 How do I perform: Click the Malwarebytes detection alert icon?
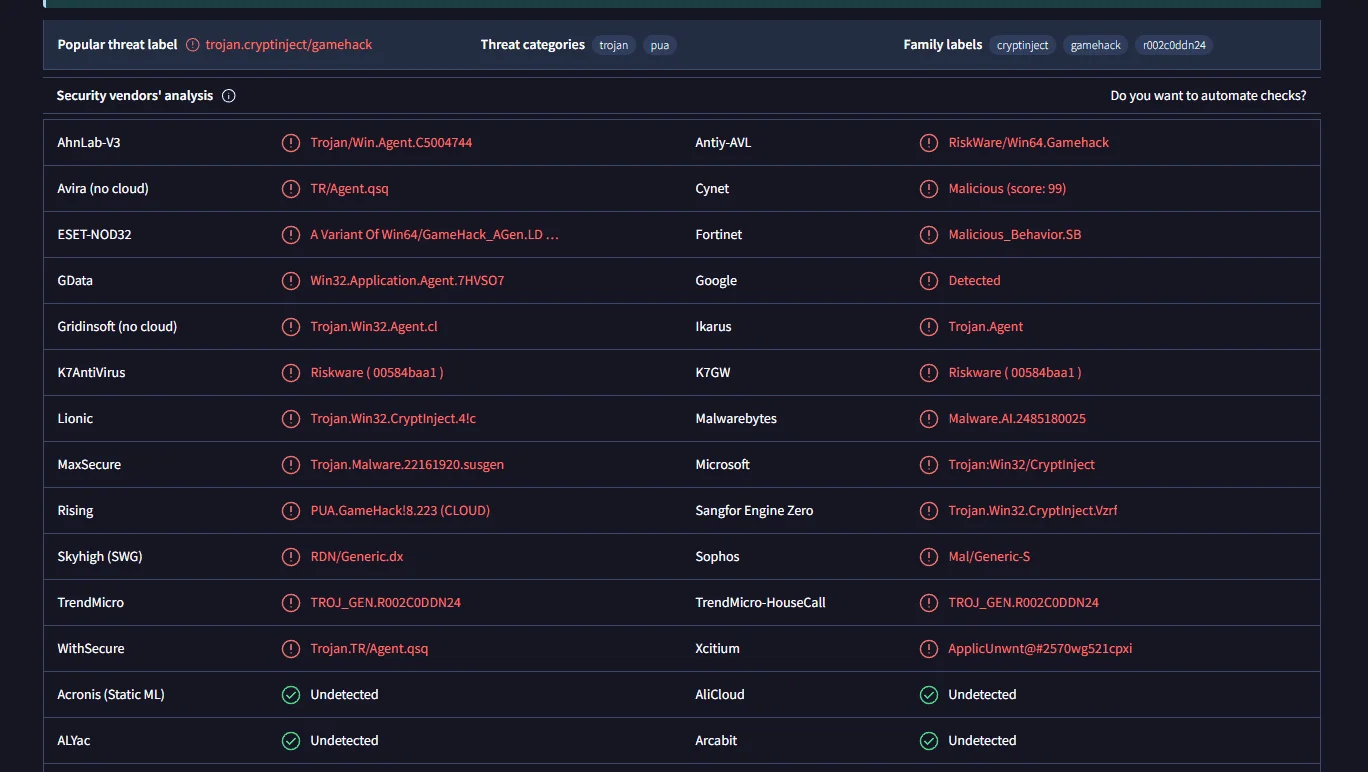click(x=929, y=419)
